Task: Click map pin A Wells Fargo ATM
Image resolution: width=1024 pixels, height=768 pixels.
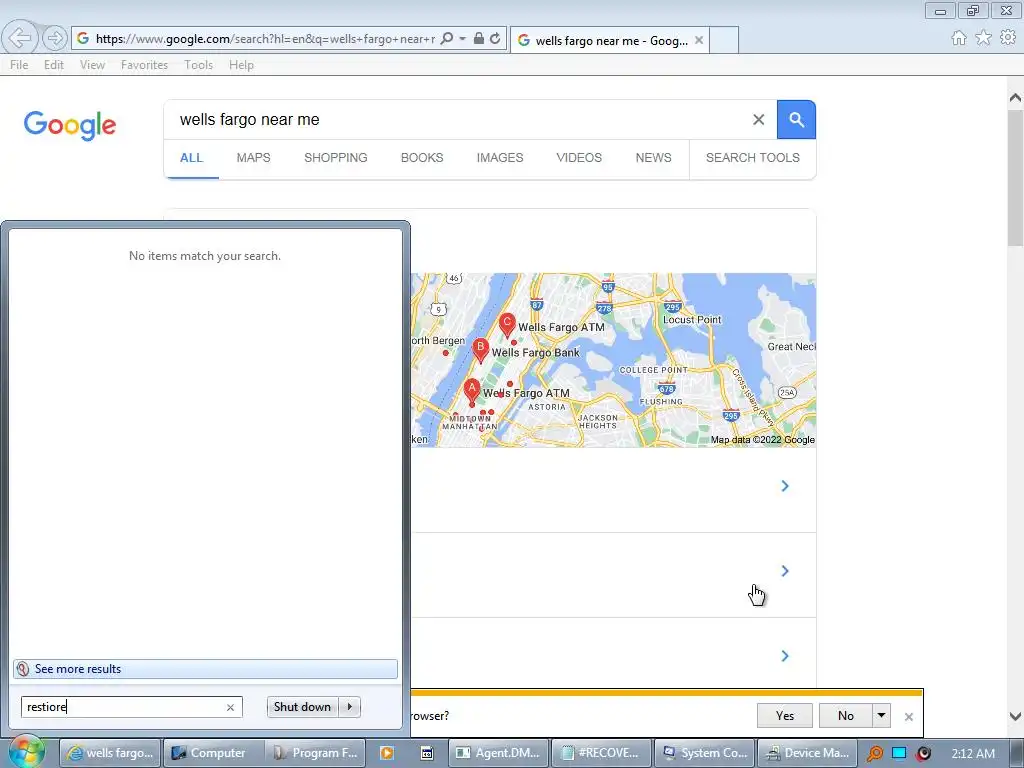Action: (x=472, y=390)
